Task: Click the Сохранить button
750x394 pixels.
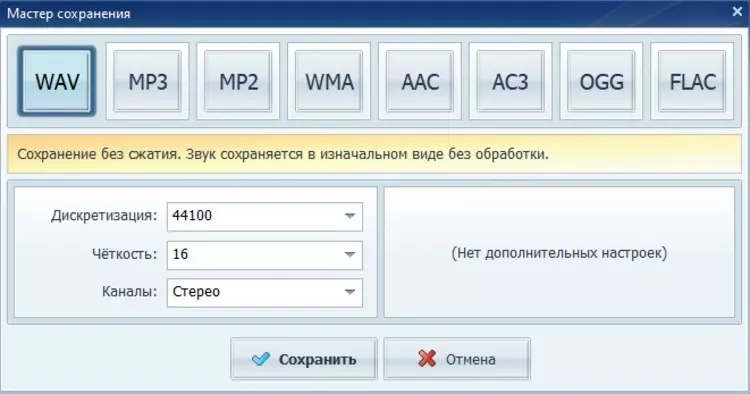Action: click(x=304, y=359)
